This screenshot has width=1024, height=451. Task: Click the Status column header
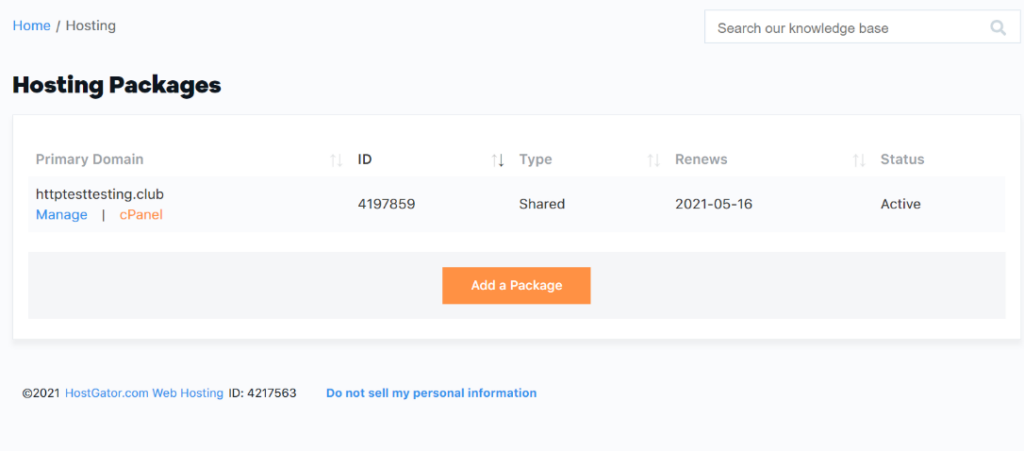click(x=902, y=160)
